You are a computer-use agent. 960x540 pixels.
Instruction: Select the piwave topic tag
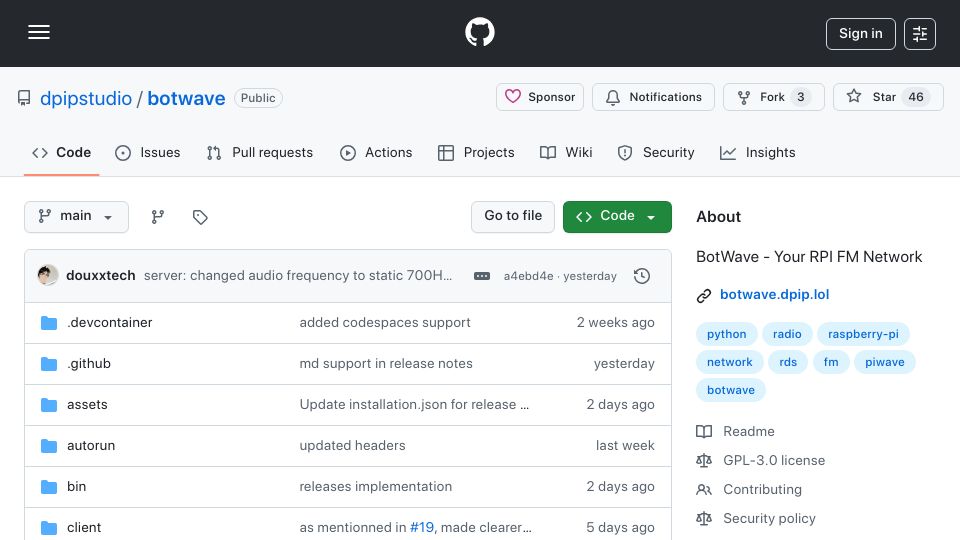click(x=885, y=362)
